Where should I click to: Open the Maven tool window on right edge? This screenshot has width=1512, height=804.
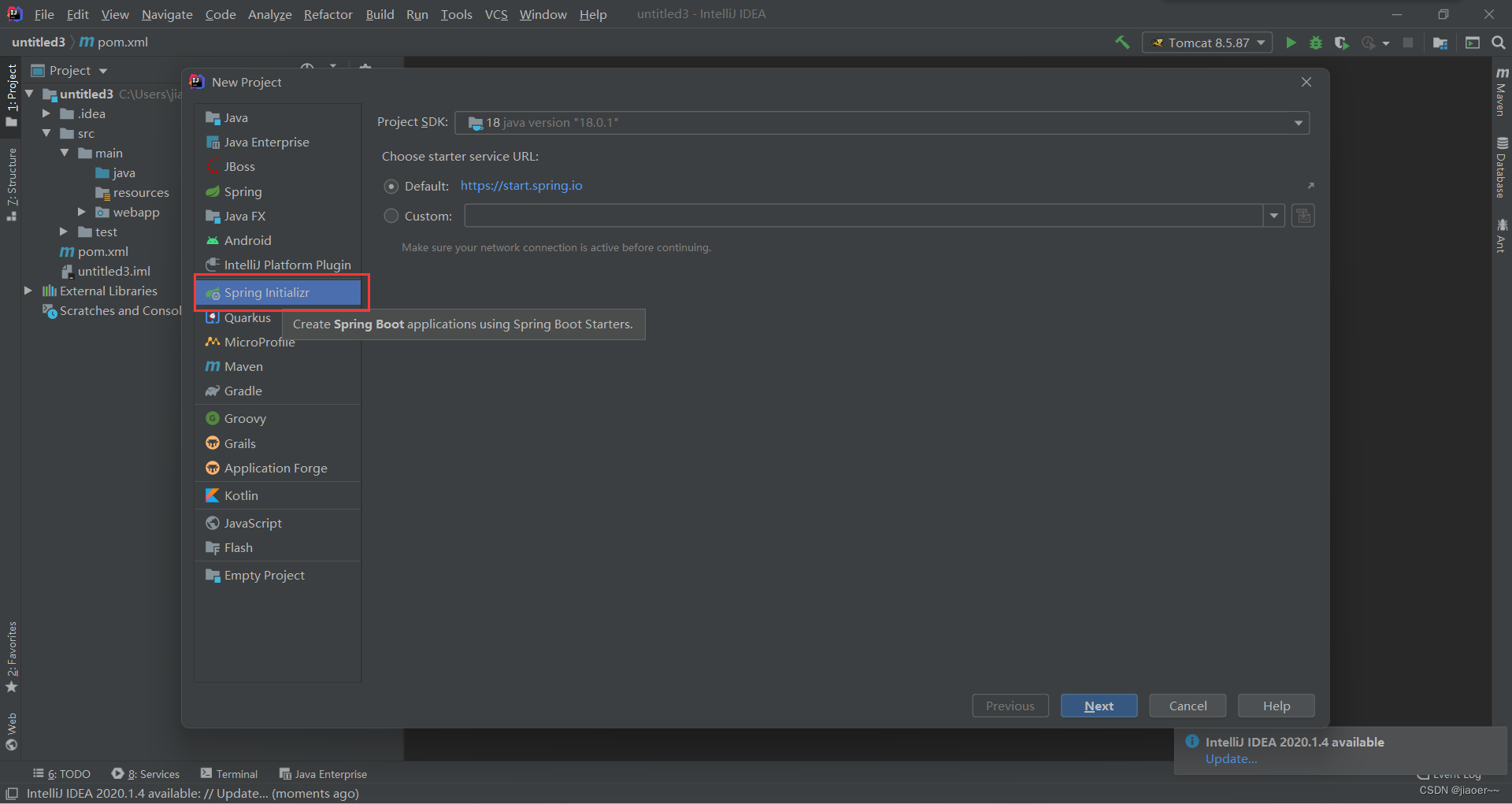pos(1502,91)
